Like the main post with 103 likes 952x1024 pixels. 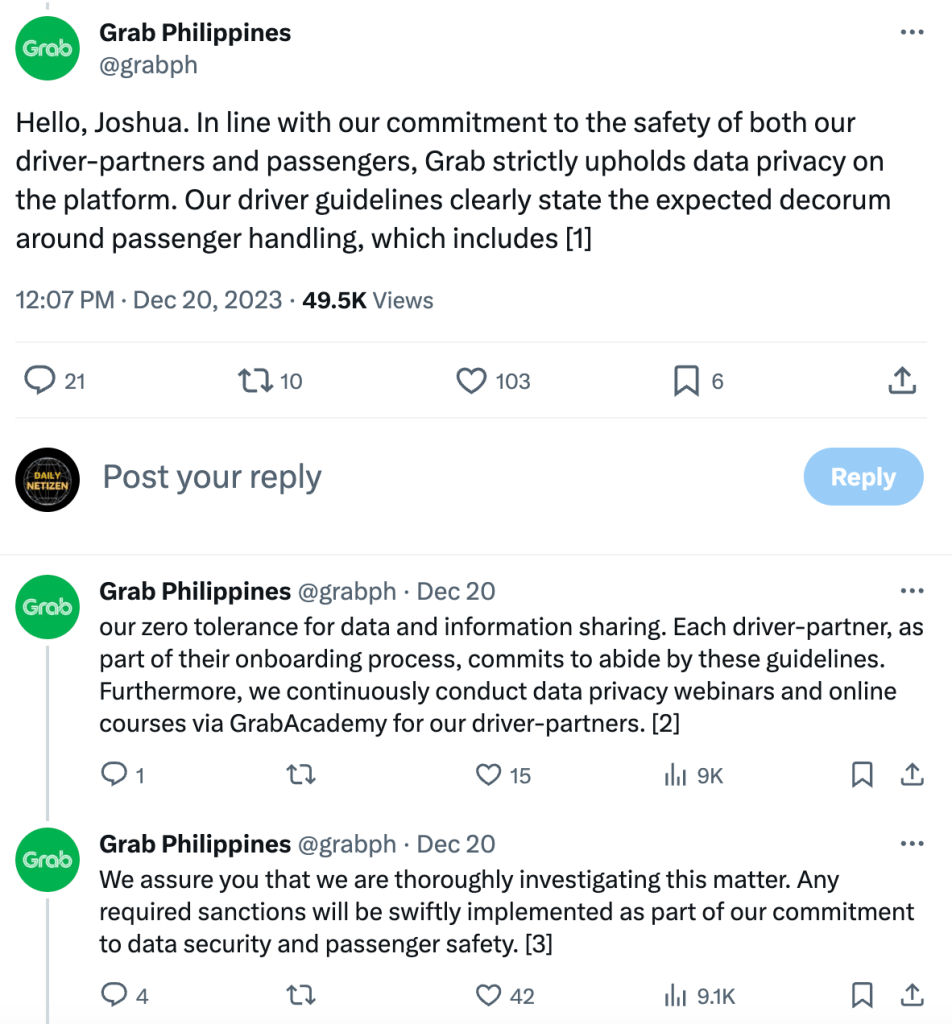click(x=470, y=381)
